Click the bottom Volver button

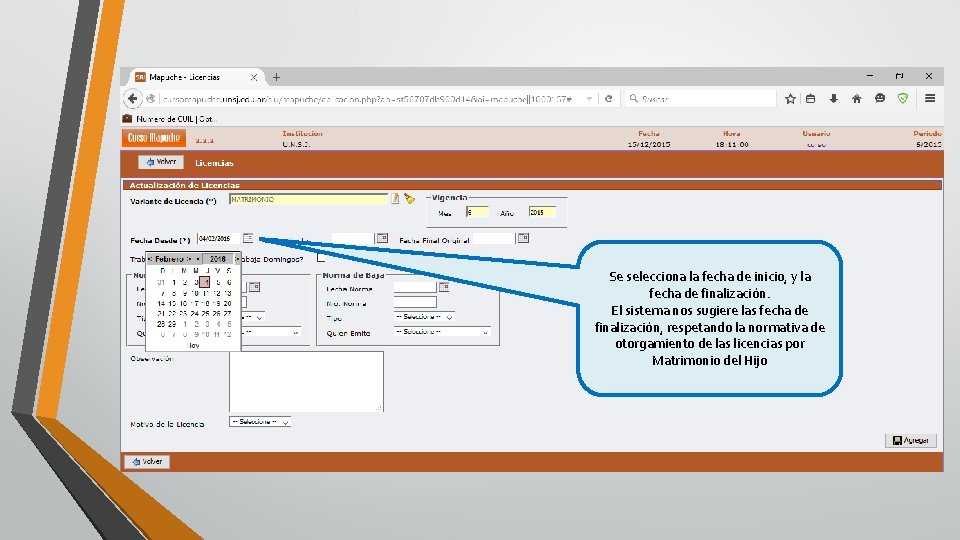tap(147, 462)
